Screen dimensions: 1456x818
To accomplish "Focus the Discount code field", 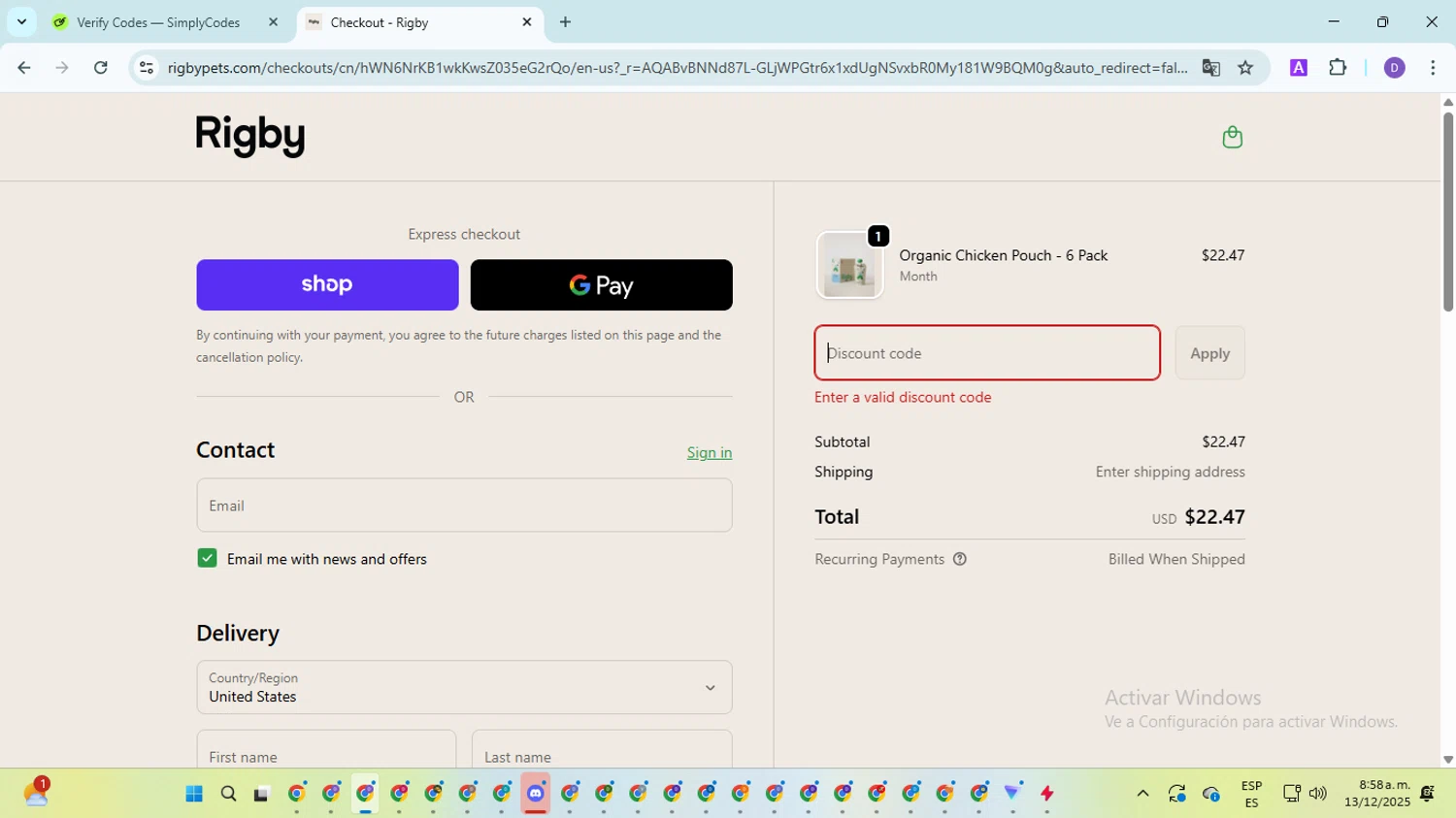I will [987, 353].
